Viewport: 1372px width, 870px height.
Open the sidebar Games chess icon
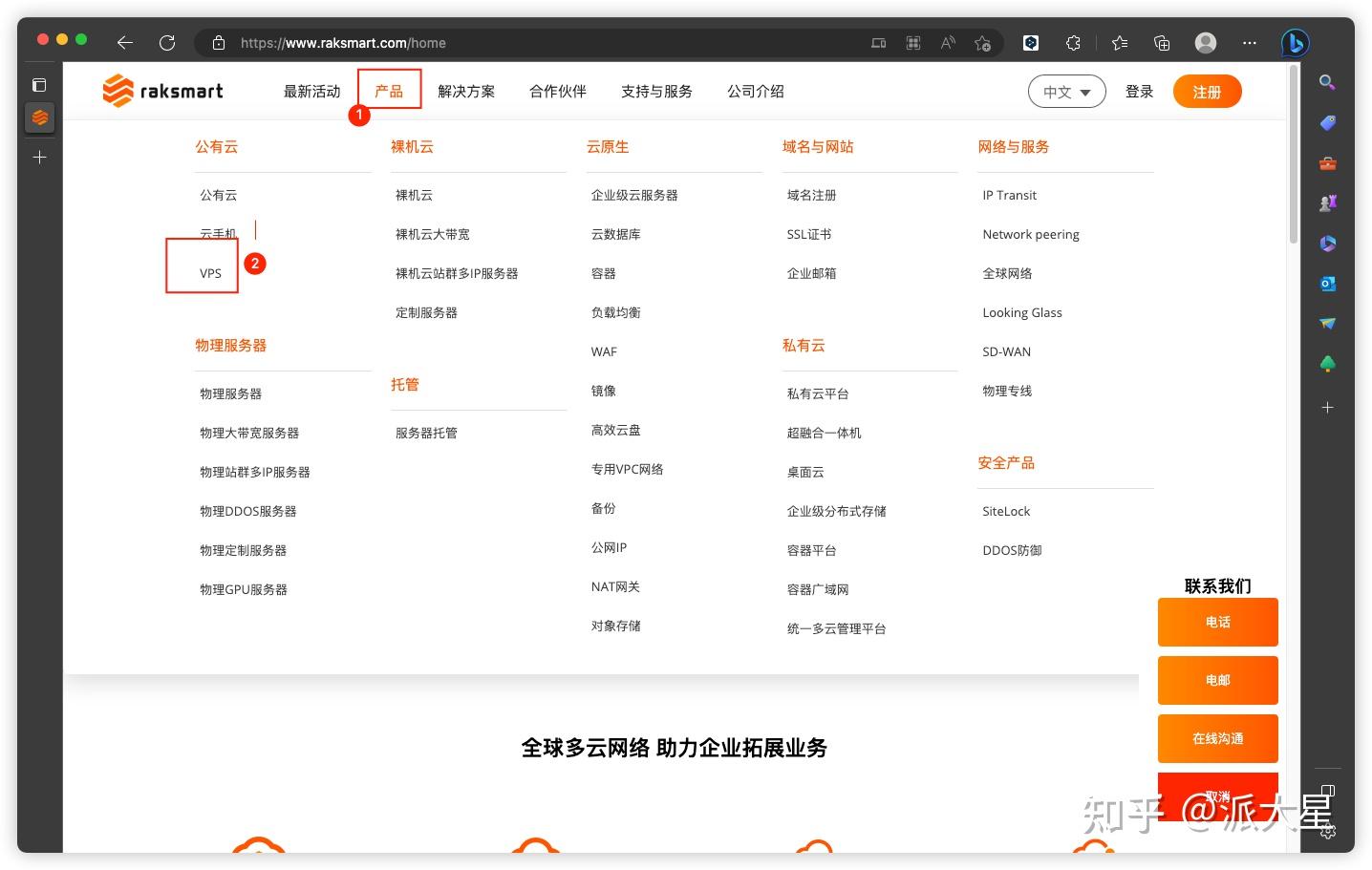click(1327, 203)
